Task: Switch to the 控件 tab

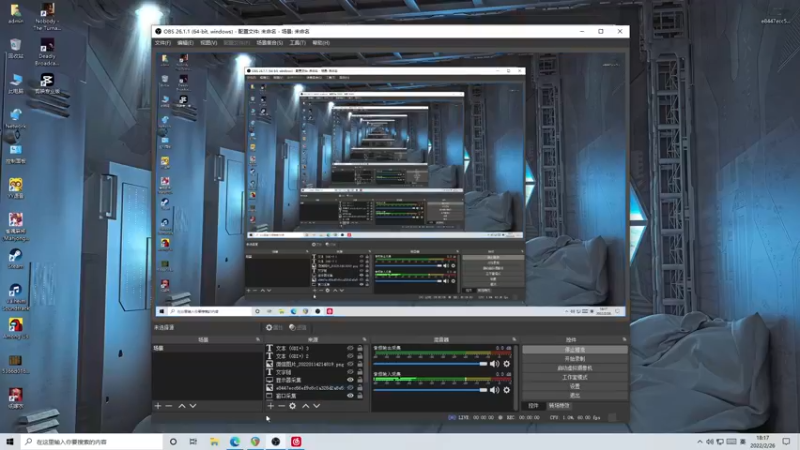Action: (533, 406)
